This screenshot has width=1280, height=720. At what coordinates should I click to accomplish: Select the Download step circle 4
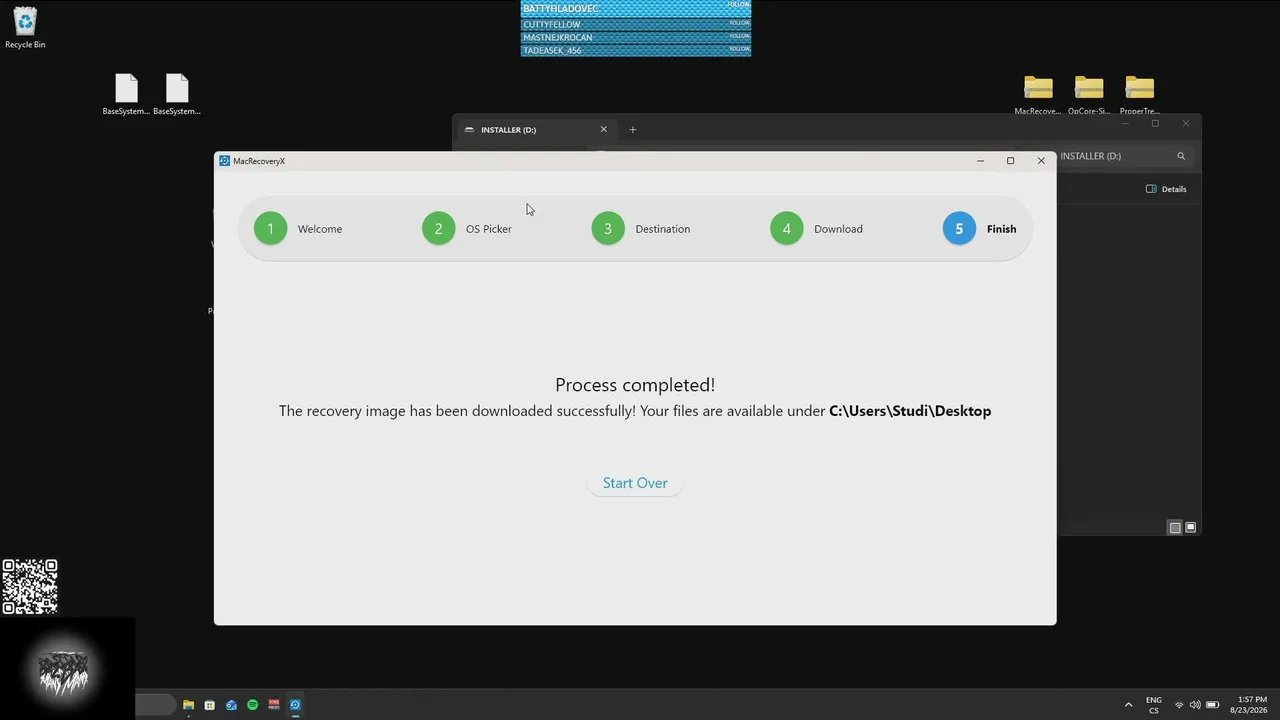click(786, 229)
